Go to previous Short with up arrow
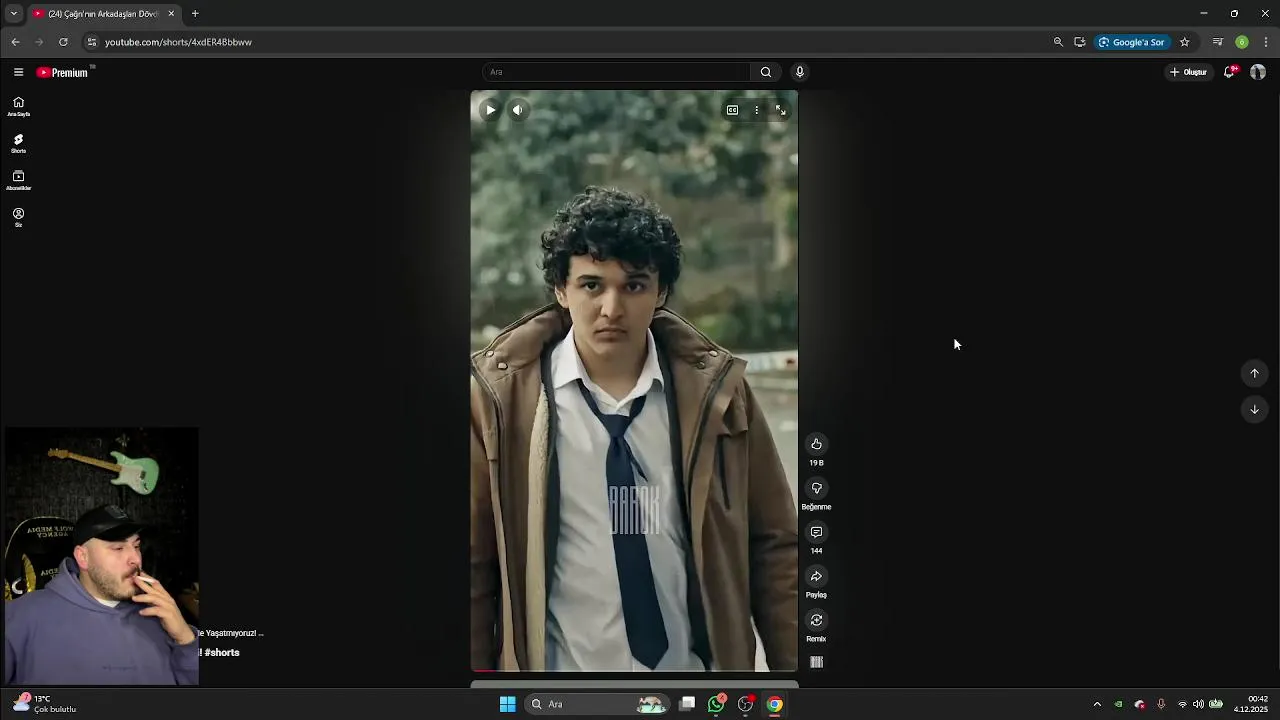1280x720 pixels. coord(1254,373)
